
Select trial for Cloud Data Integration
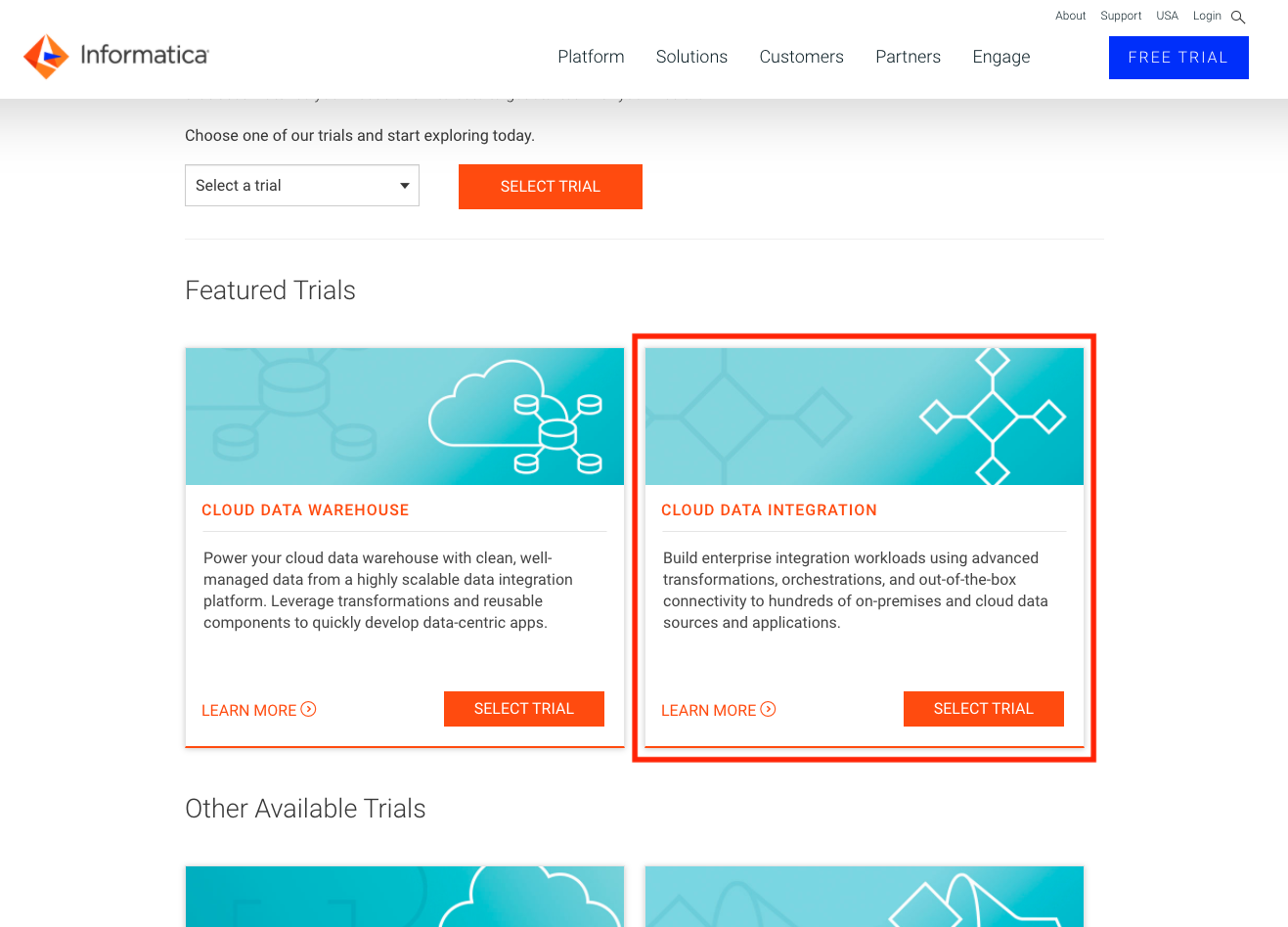983,708
